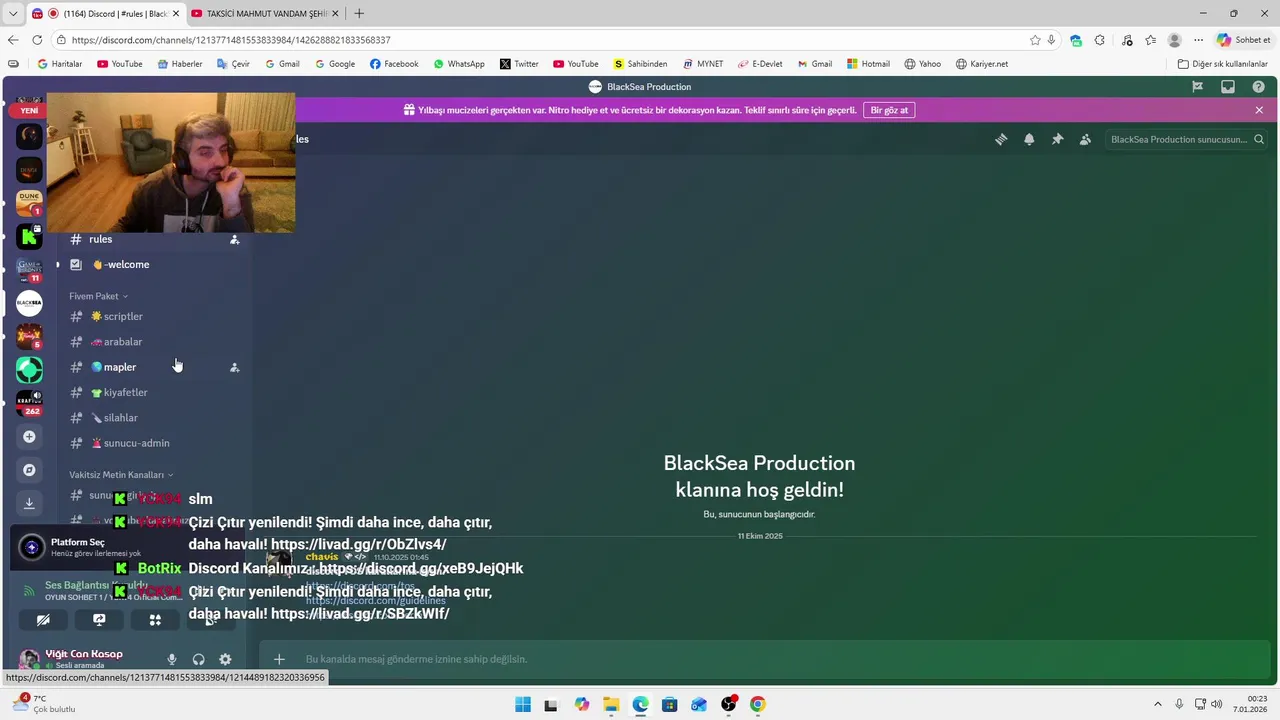Open the arabalar channel

[153, 342]
